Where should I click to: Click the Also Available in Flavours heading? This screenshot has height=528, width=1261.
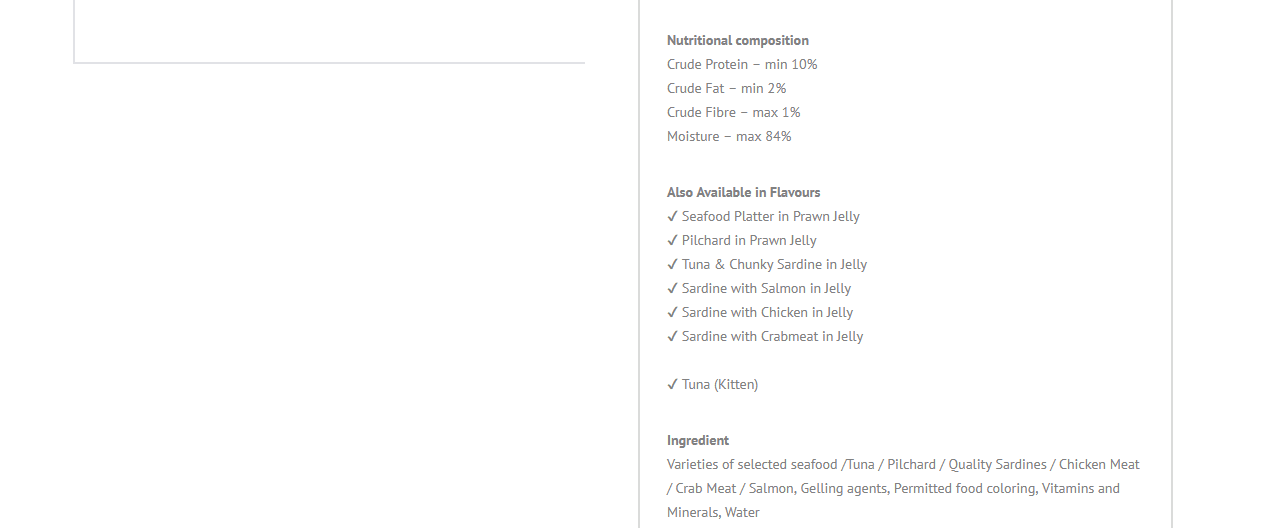point(743,192)
